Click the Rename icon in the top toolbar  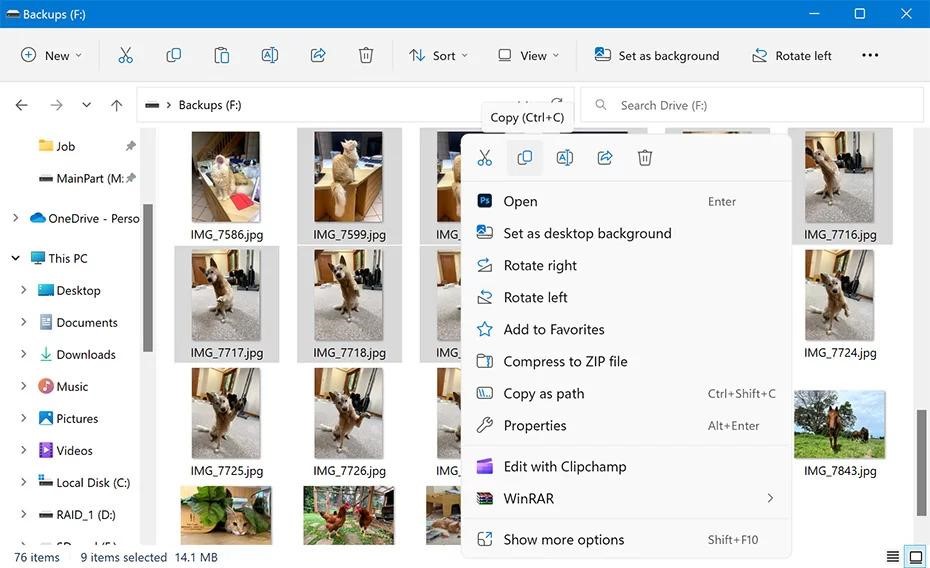(x=269, y=56)
